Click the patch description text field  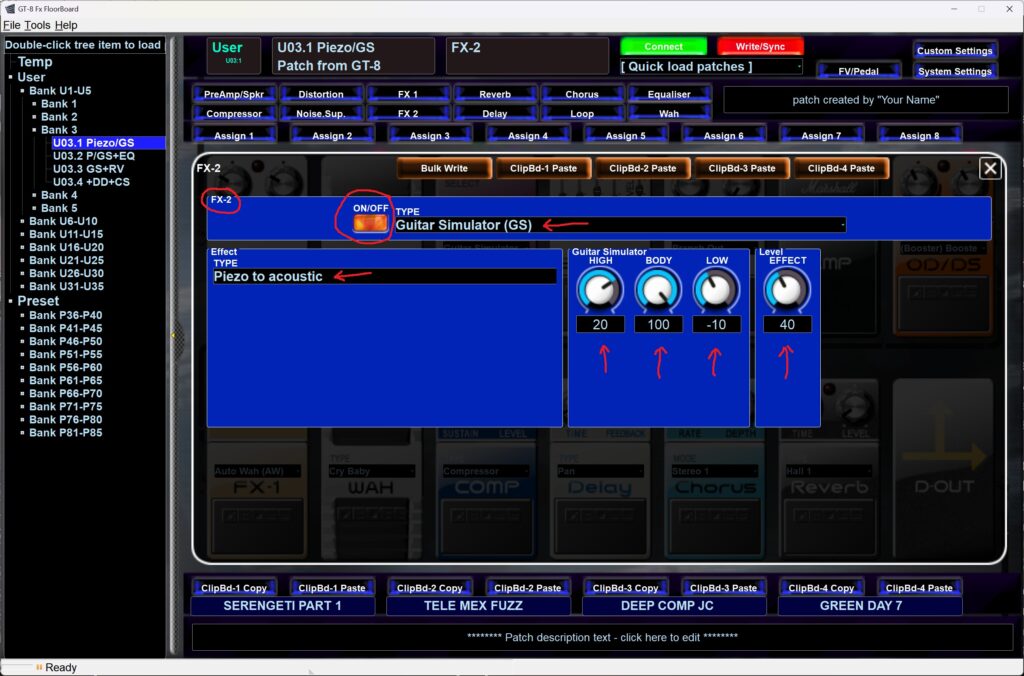(602, 637)
